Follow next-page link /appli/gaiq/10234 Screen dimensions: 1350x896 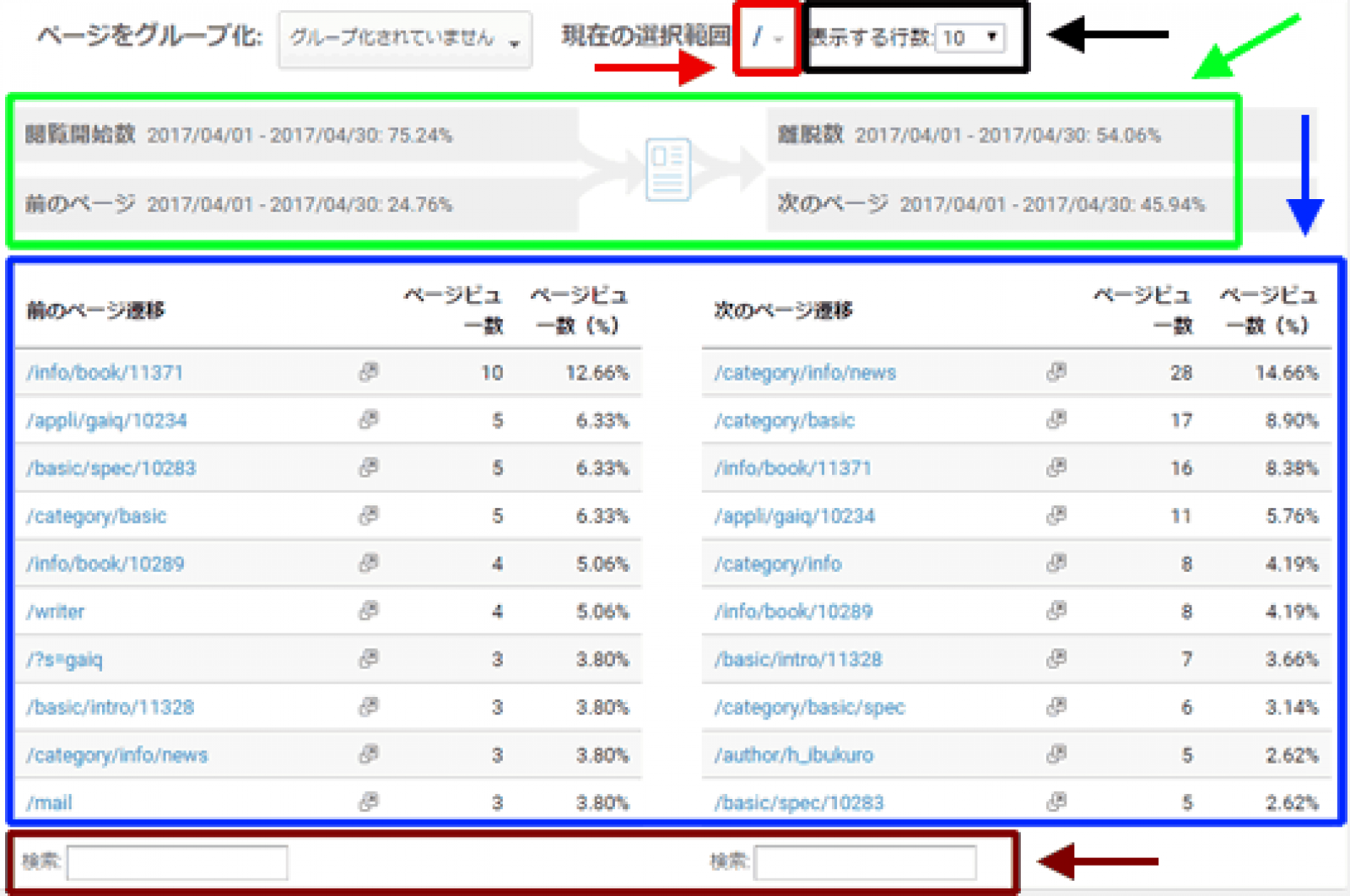795,516
